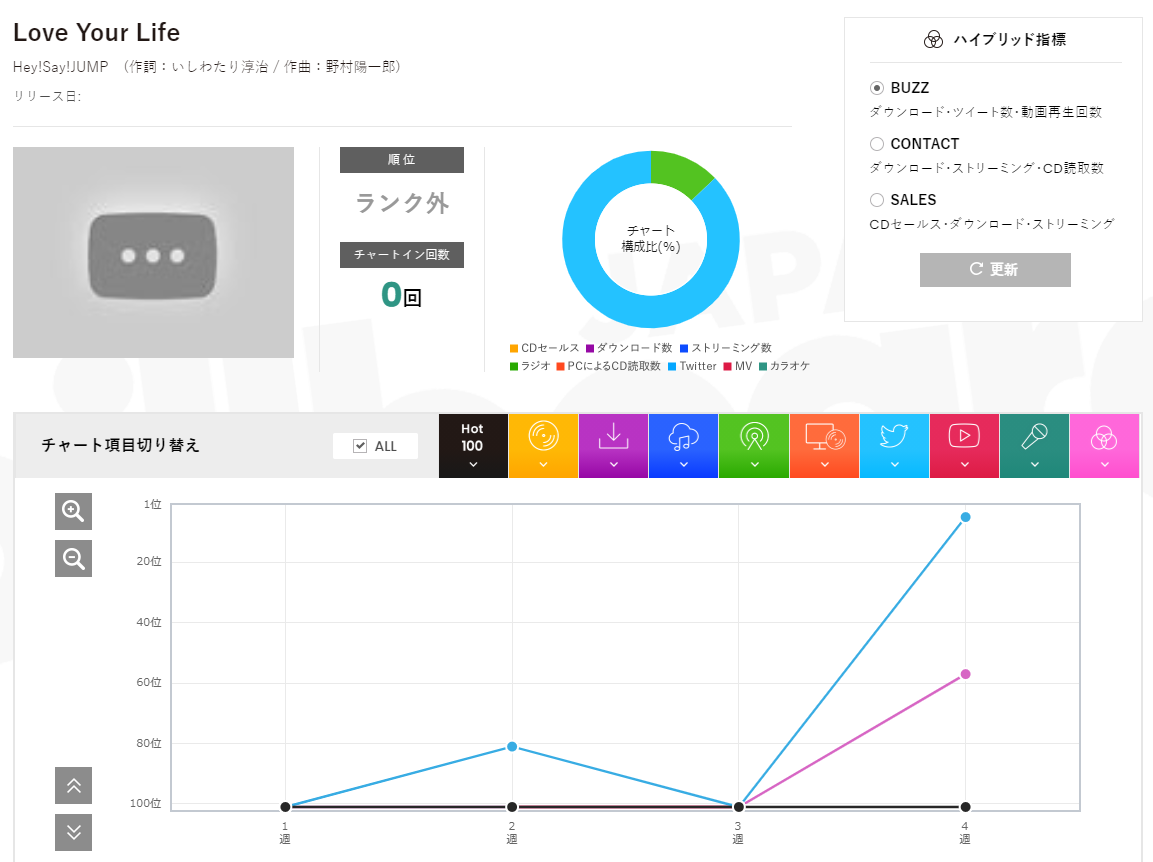The height and width of the screenshot is (862, 1153).
Task: Select the orange PC CD lookup icon
Action: coord(824,436)
